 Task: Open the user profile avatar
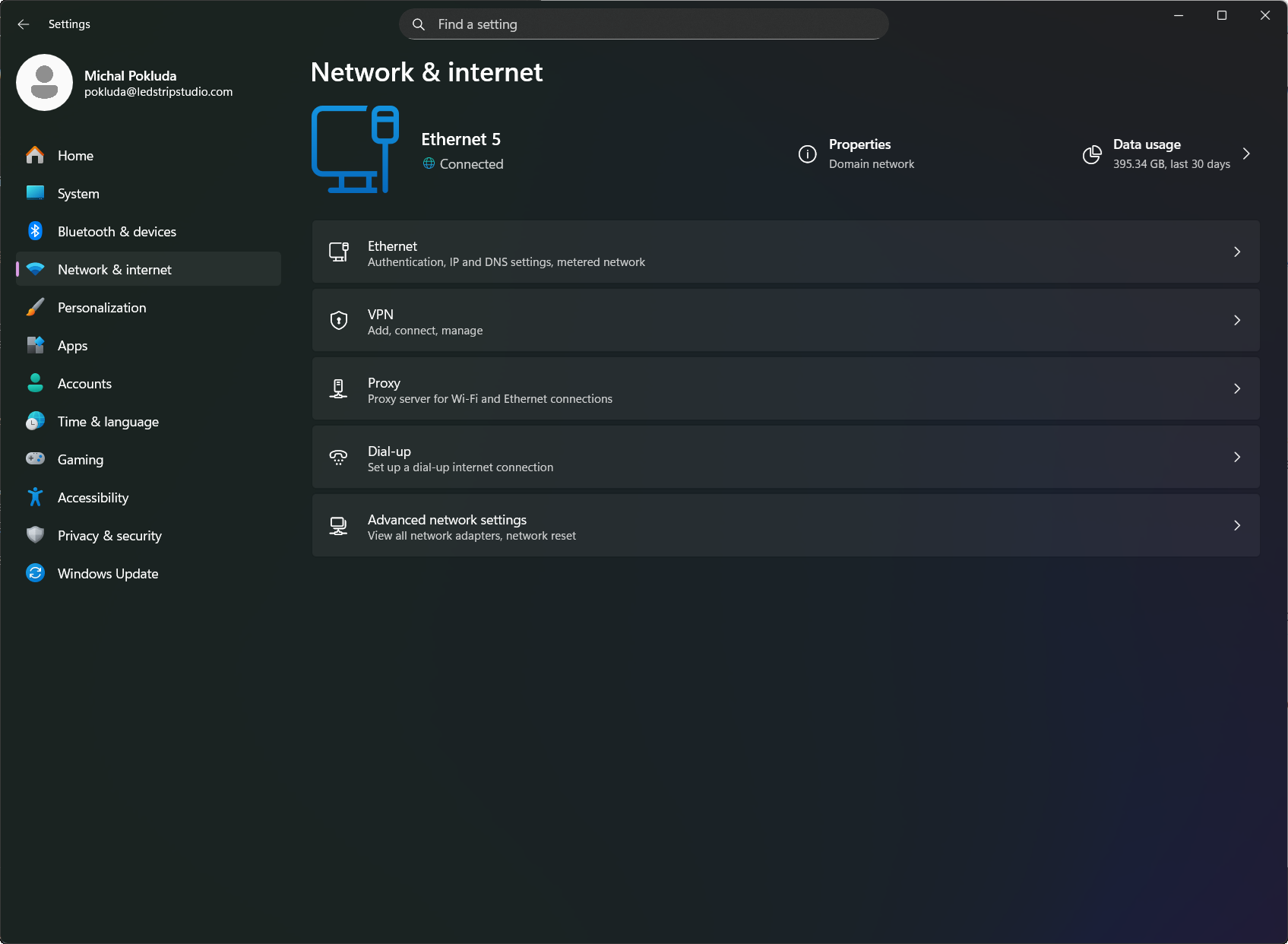[x=45, y=83]
